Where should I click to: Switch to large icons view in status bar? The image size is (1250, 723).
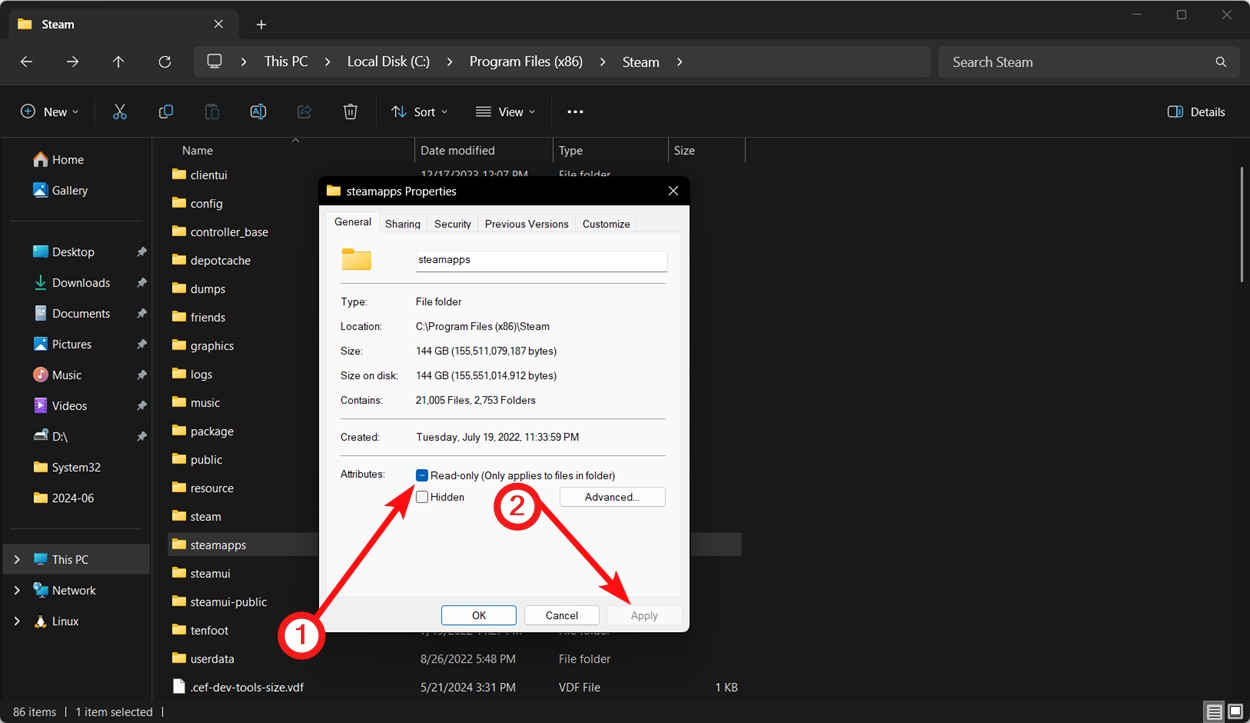pos(1233,712)
